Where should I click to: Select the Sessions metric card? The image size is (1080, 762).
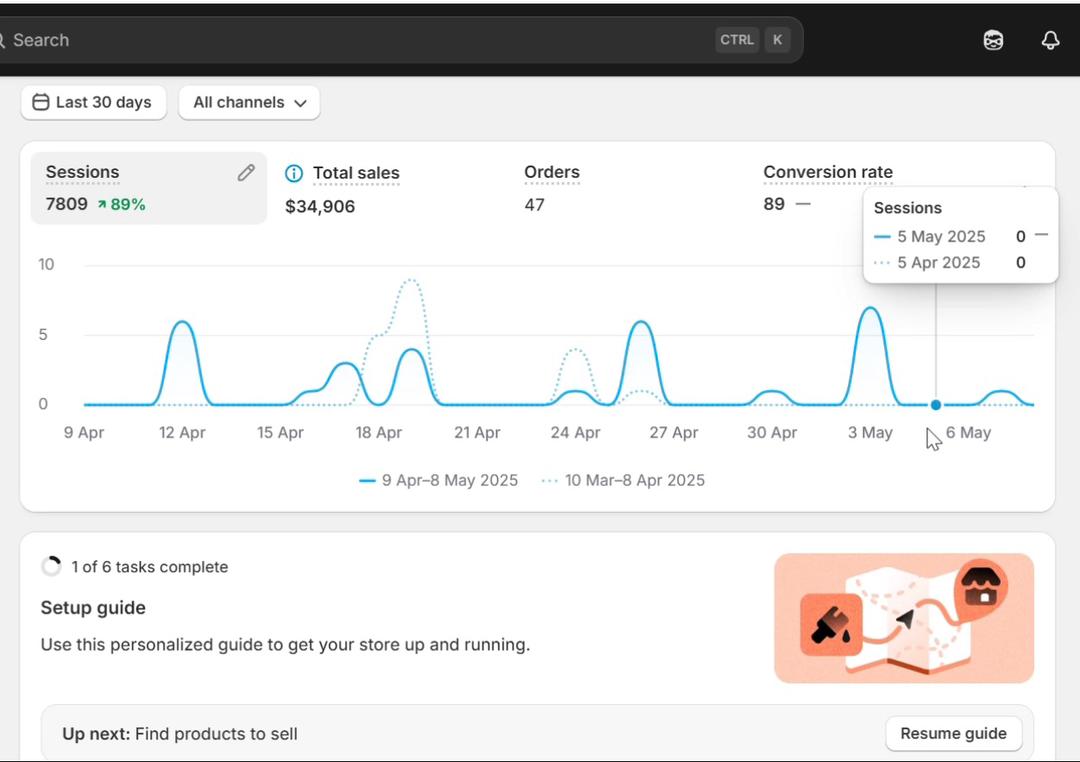[x=149, y=188]
